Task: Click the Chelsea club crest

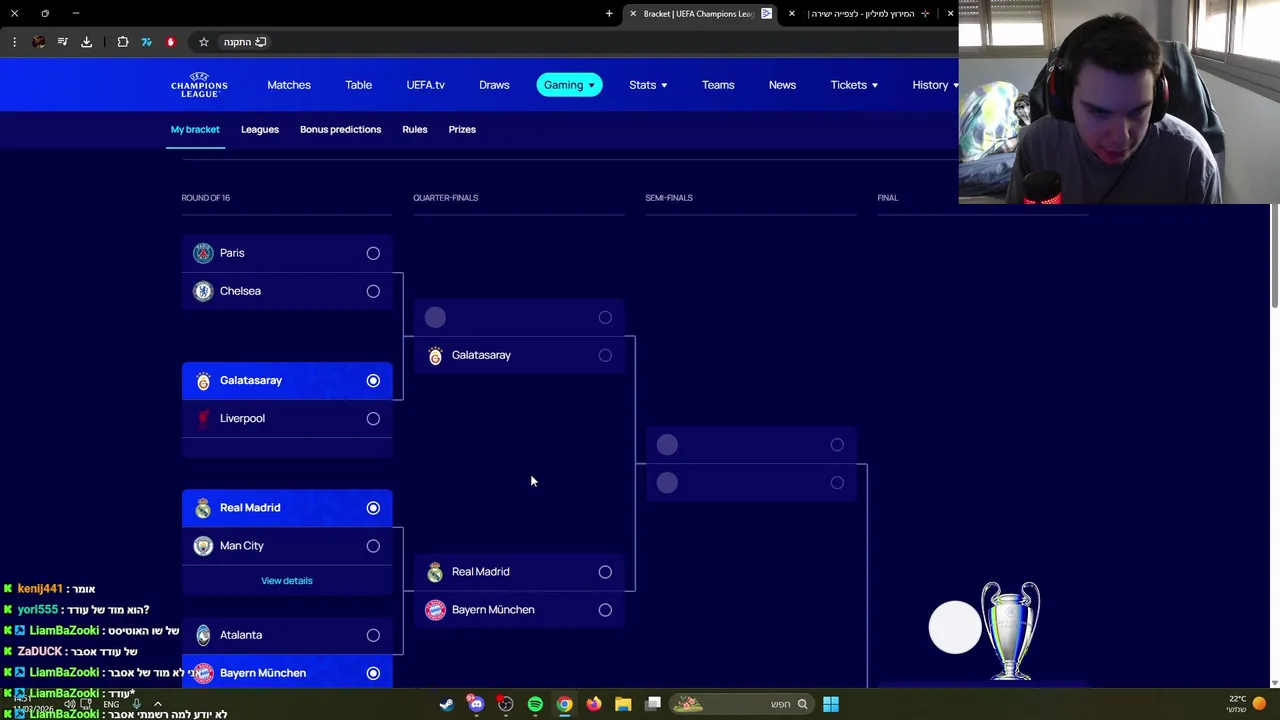Action: click(203, 291)
